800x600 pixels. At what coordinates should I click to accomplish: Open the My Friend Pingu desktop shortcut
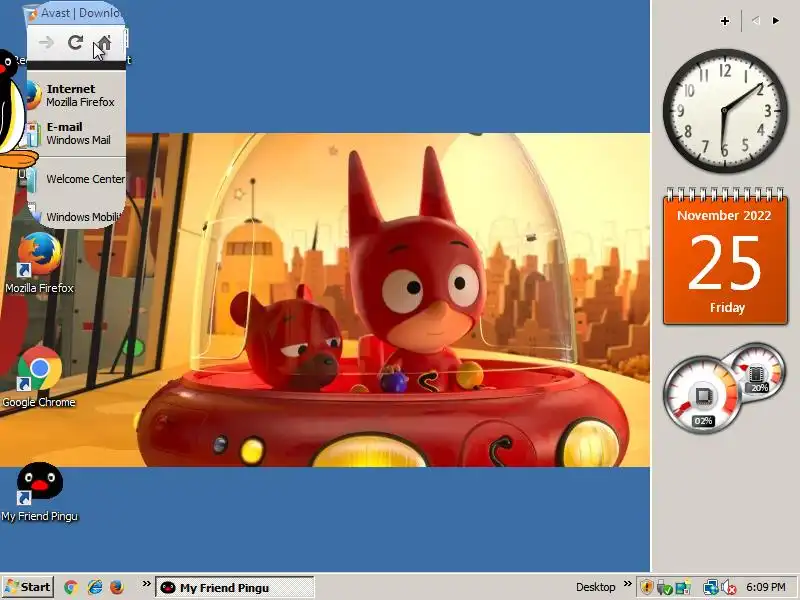(39, 492)
